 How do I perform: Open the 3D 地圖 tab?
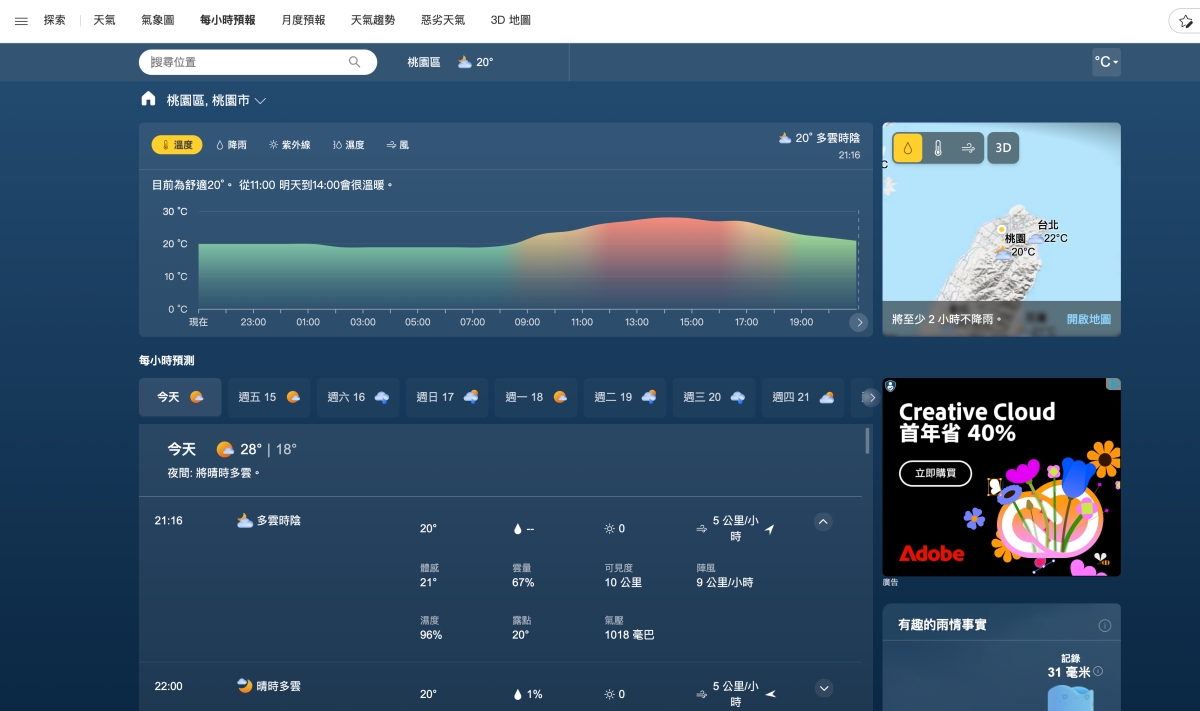(x=511, y=20)
